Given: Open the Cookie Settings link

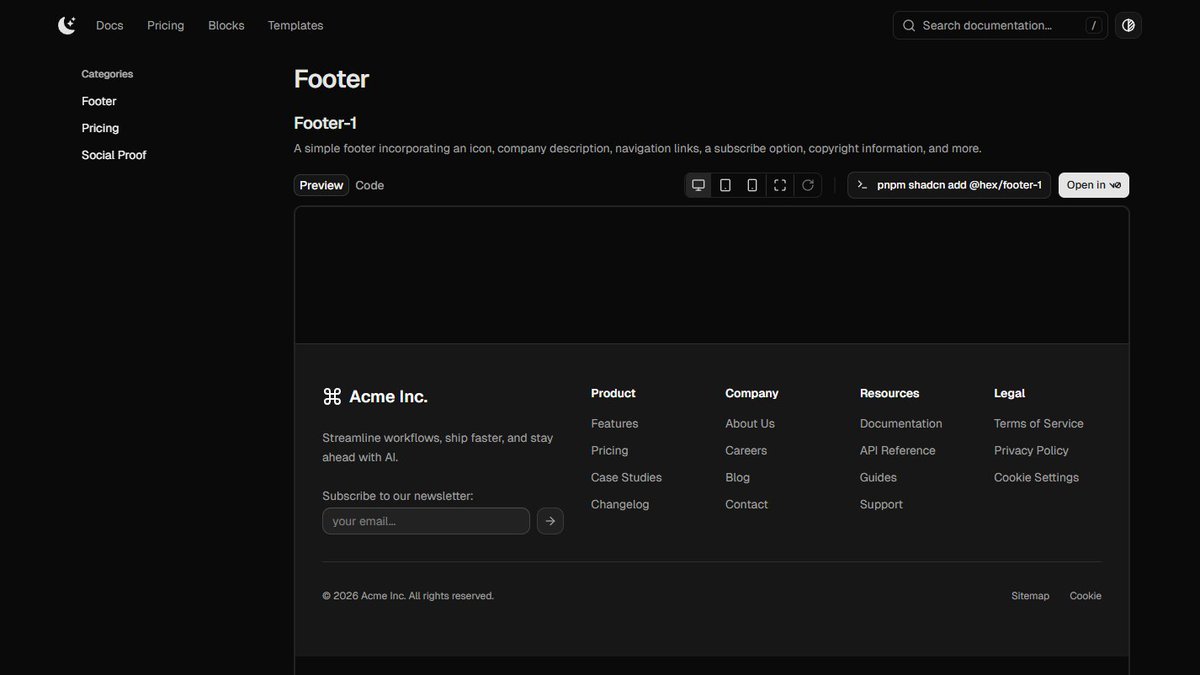Looking at the screenshot, I should pos(1036,478).
